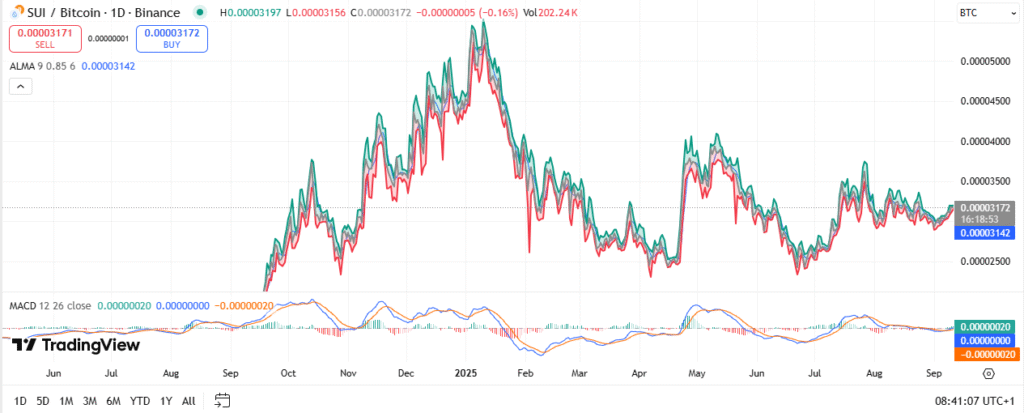This screenshot has width=1024, height=413.
Task: Click the TradingView logo
Action: click(76, 345)
